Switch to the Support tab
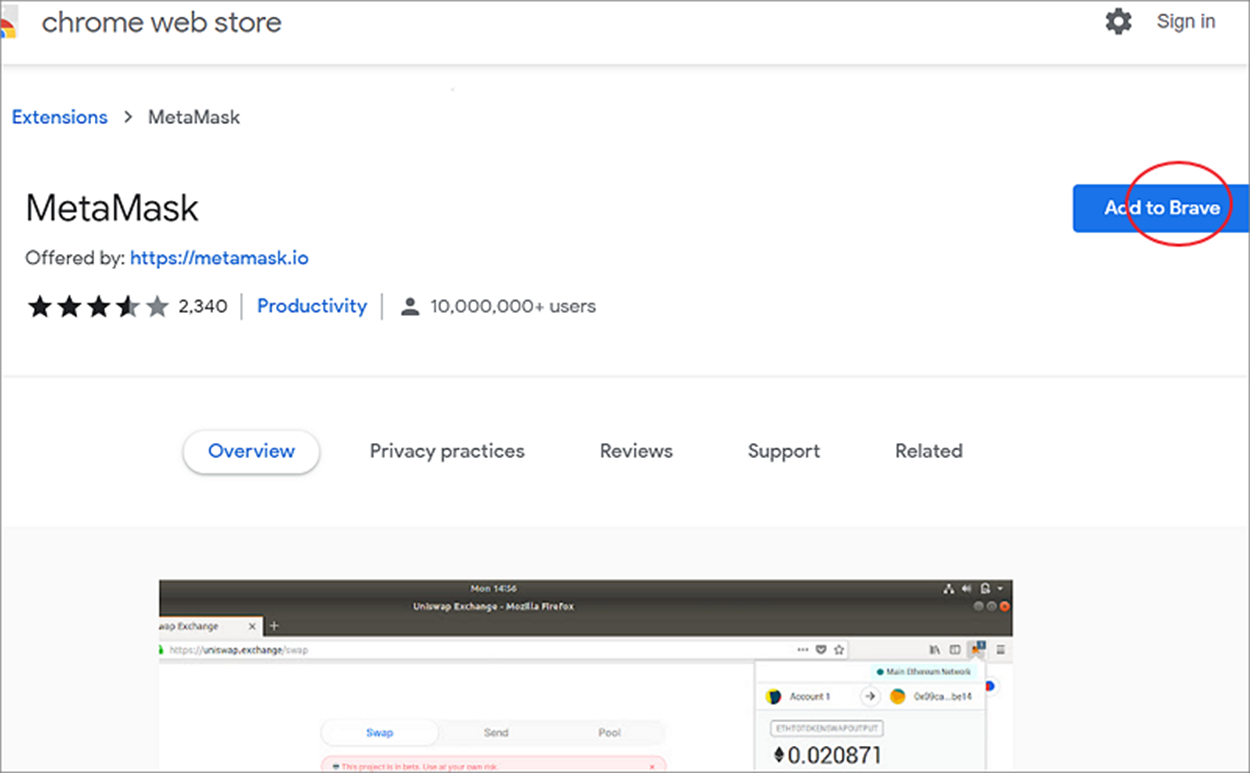This screenshot has width=1250, height=773. tap(784, 451)
